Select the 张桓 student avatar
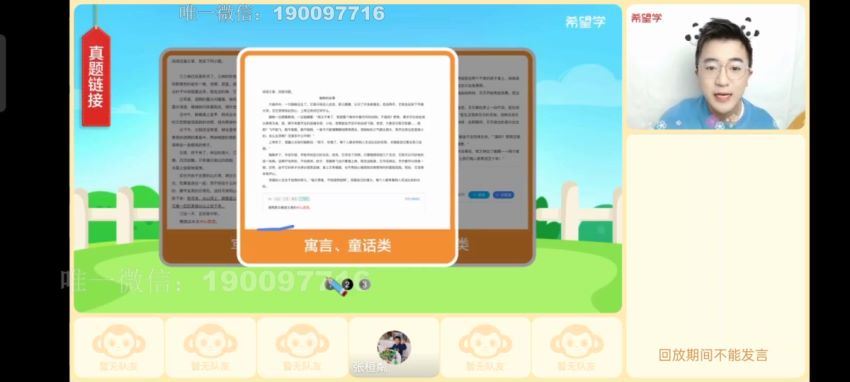 [394, 347]
